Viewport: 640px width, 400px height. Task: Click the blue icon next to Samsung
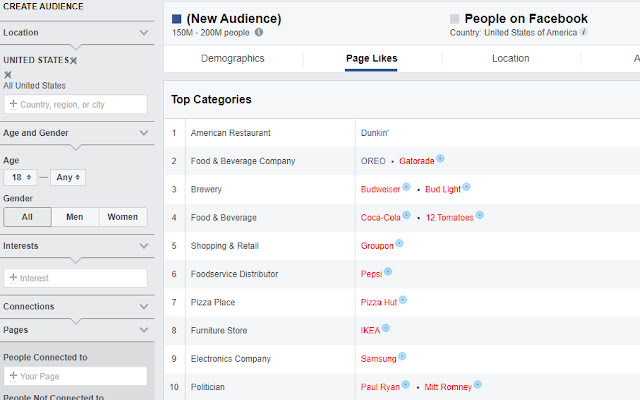point(402,356)
